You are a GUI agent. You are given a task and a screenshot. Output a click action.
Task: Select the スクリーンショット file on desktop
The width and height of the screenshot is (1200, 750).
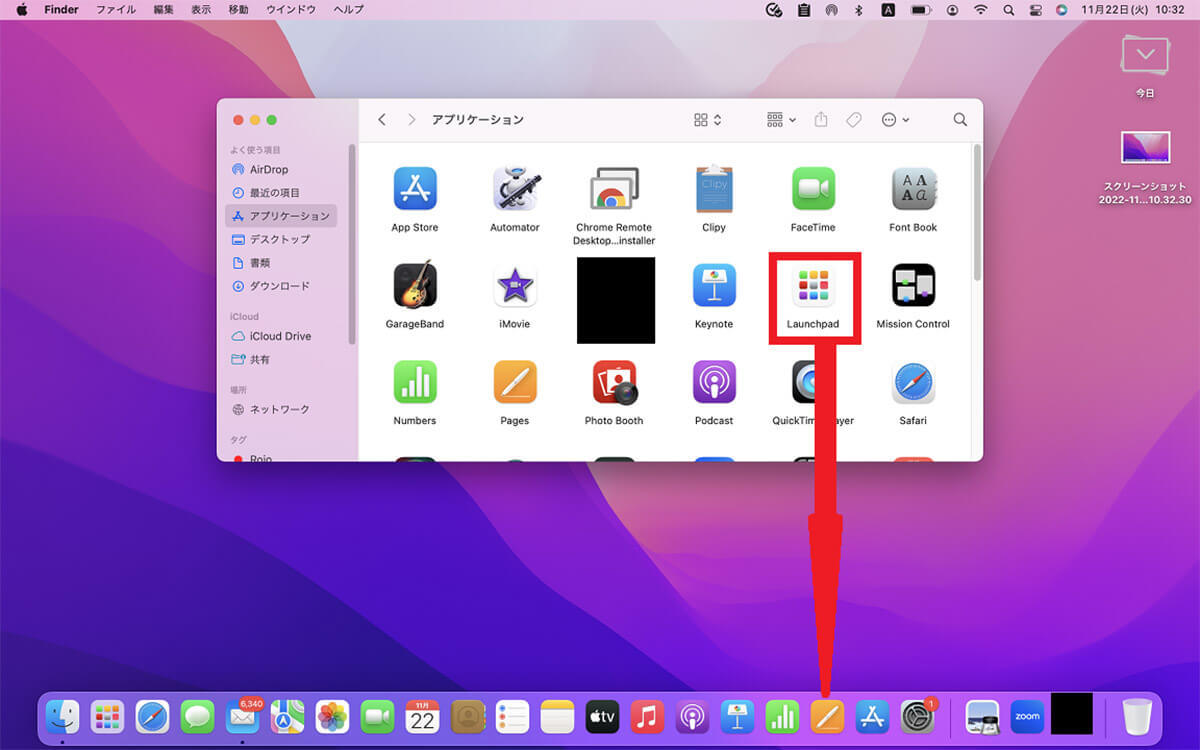1145,167
